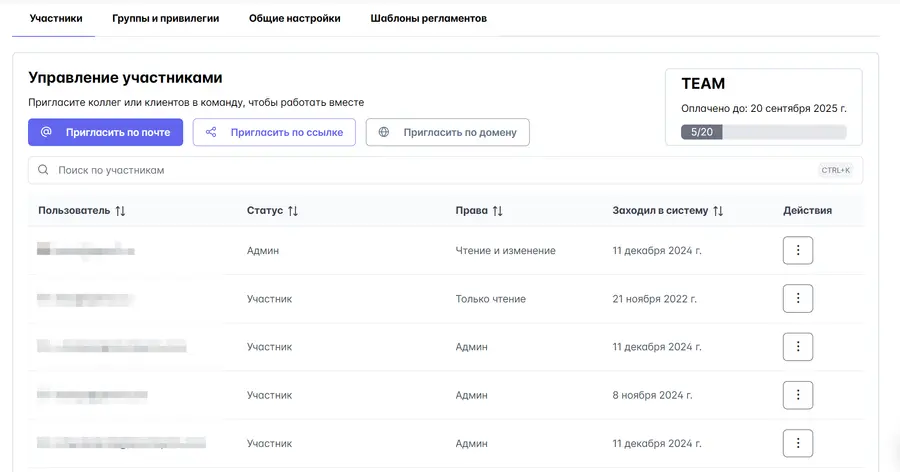
Task: Sort by Пользователь column arrows
Action: pyautogui.click(x=120, y=211)
